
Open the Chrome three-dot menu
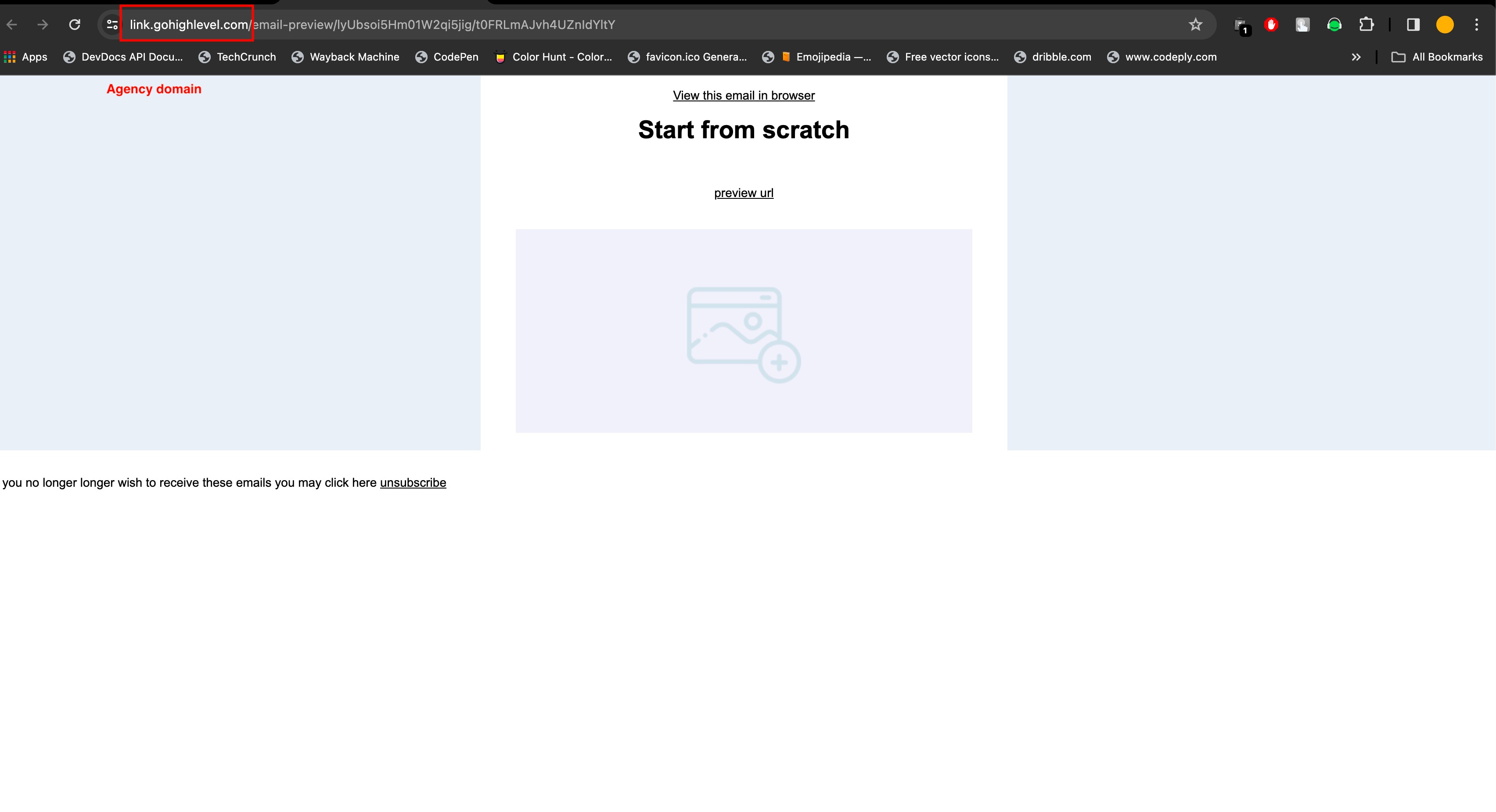(x=1476, y=25)
